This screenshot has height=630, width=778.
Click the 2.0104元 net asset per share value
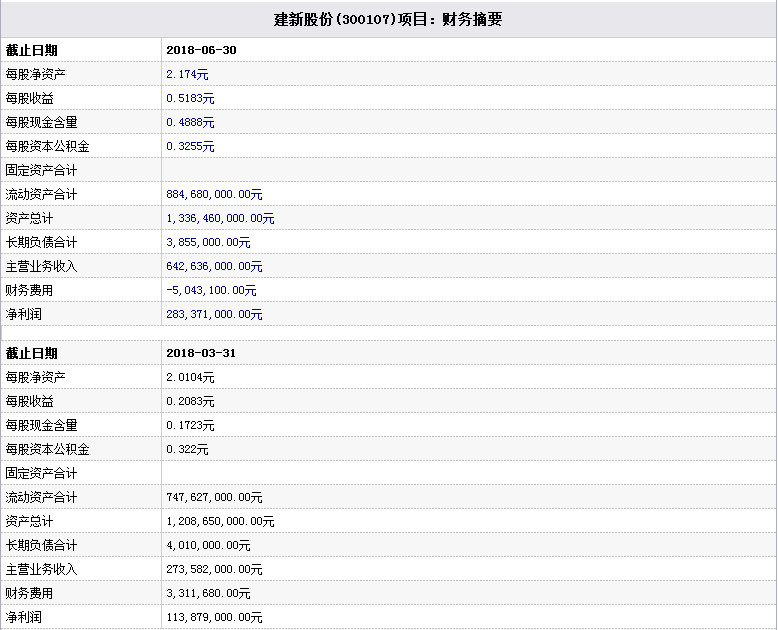tap(190, 377)
